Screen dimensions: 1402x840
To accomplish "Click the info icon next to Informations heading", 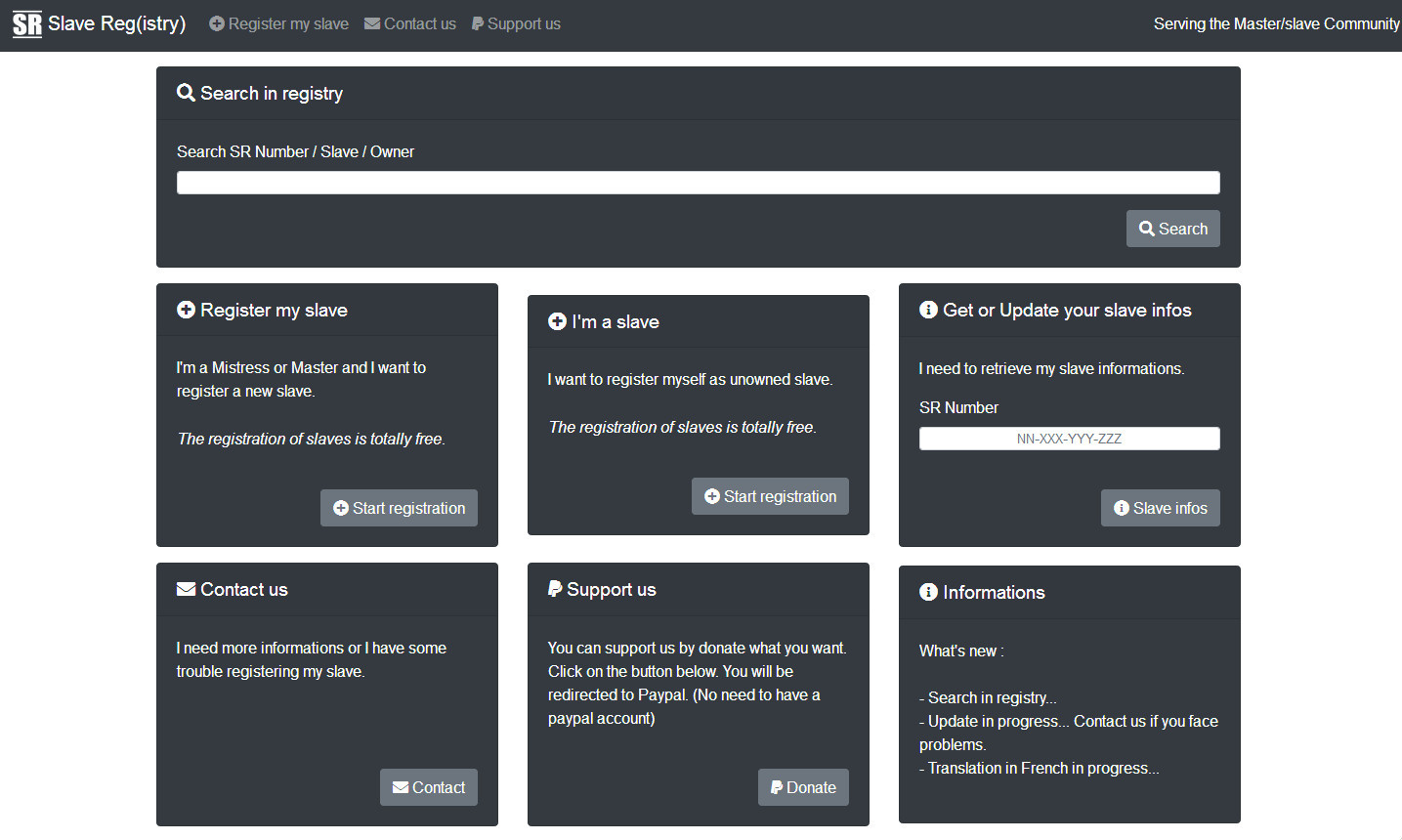I will tap(928, 592).
